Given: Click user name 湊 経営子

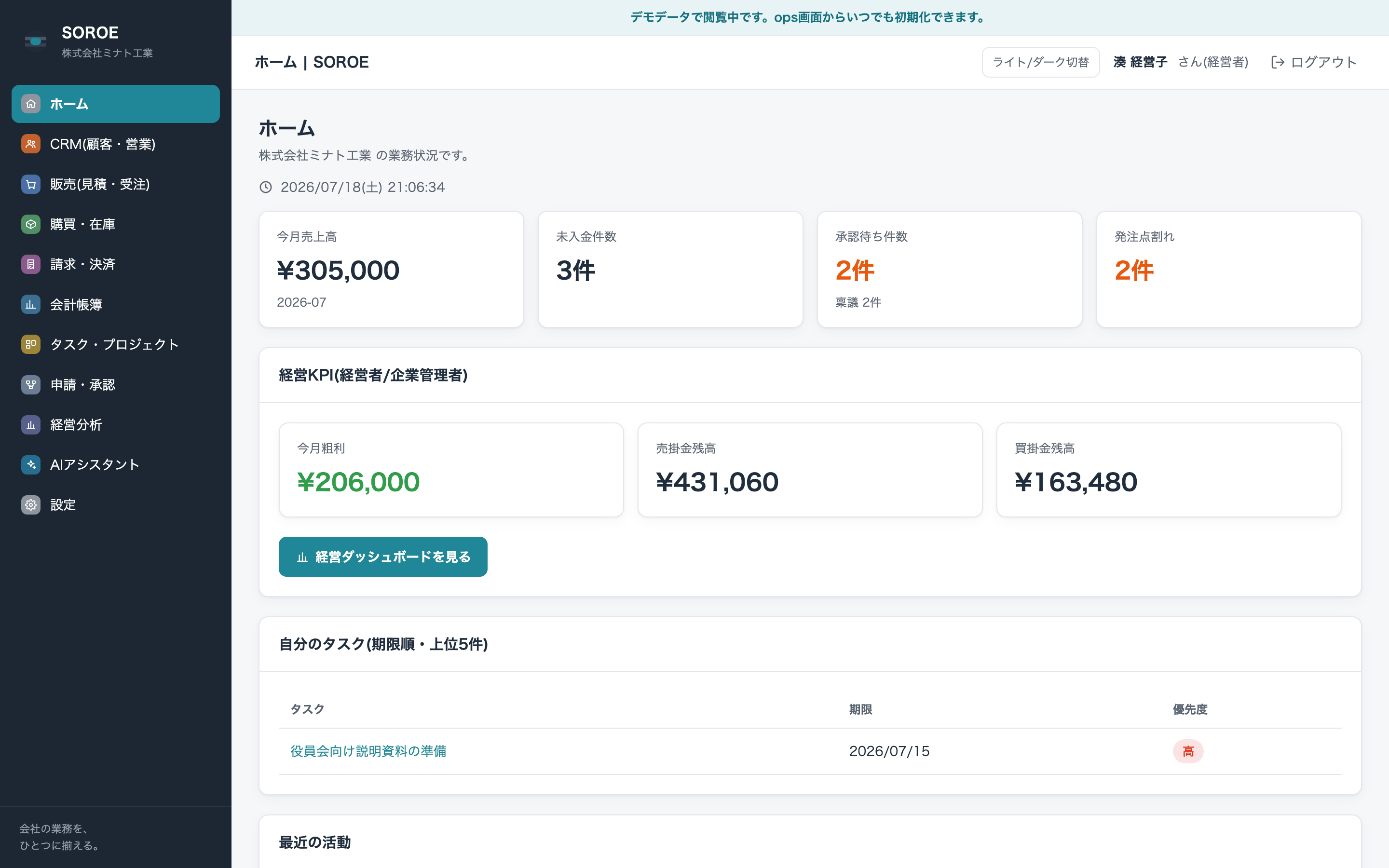Looking at the screenshot, I should click(1140, 62).
